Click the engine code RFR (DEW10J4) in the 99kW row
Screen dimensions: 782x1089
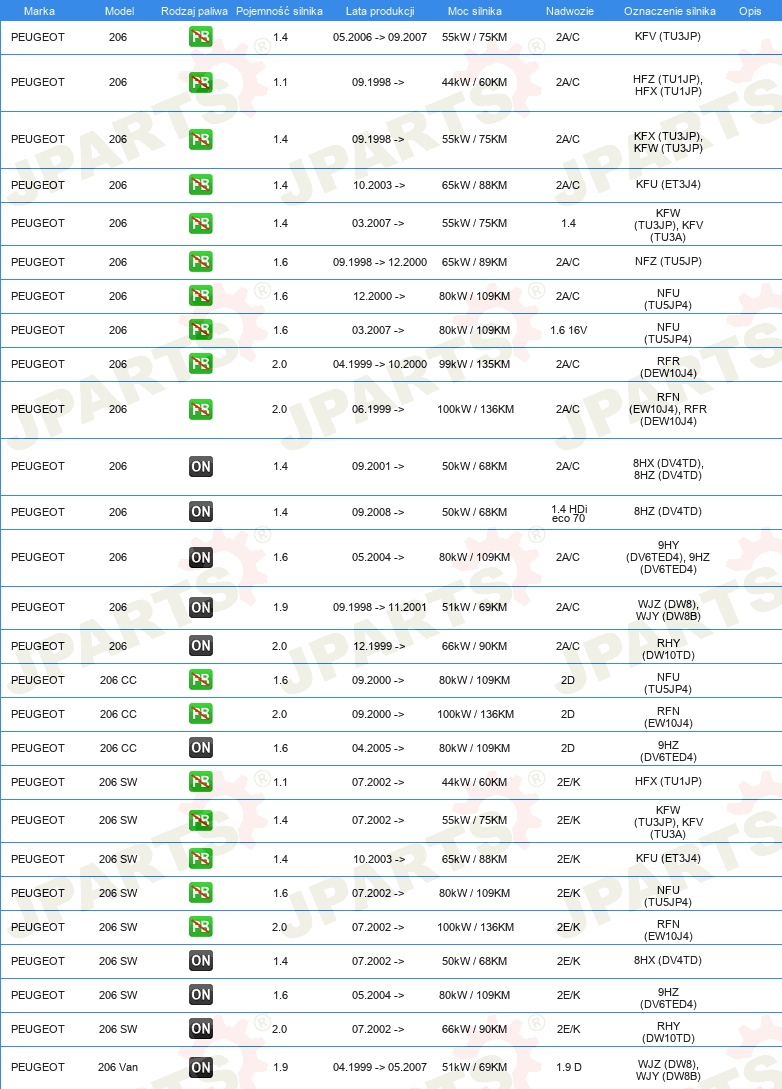(x=668, y=367)
